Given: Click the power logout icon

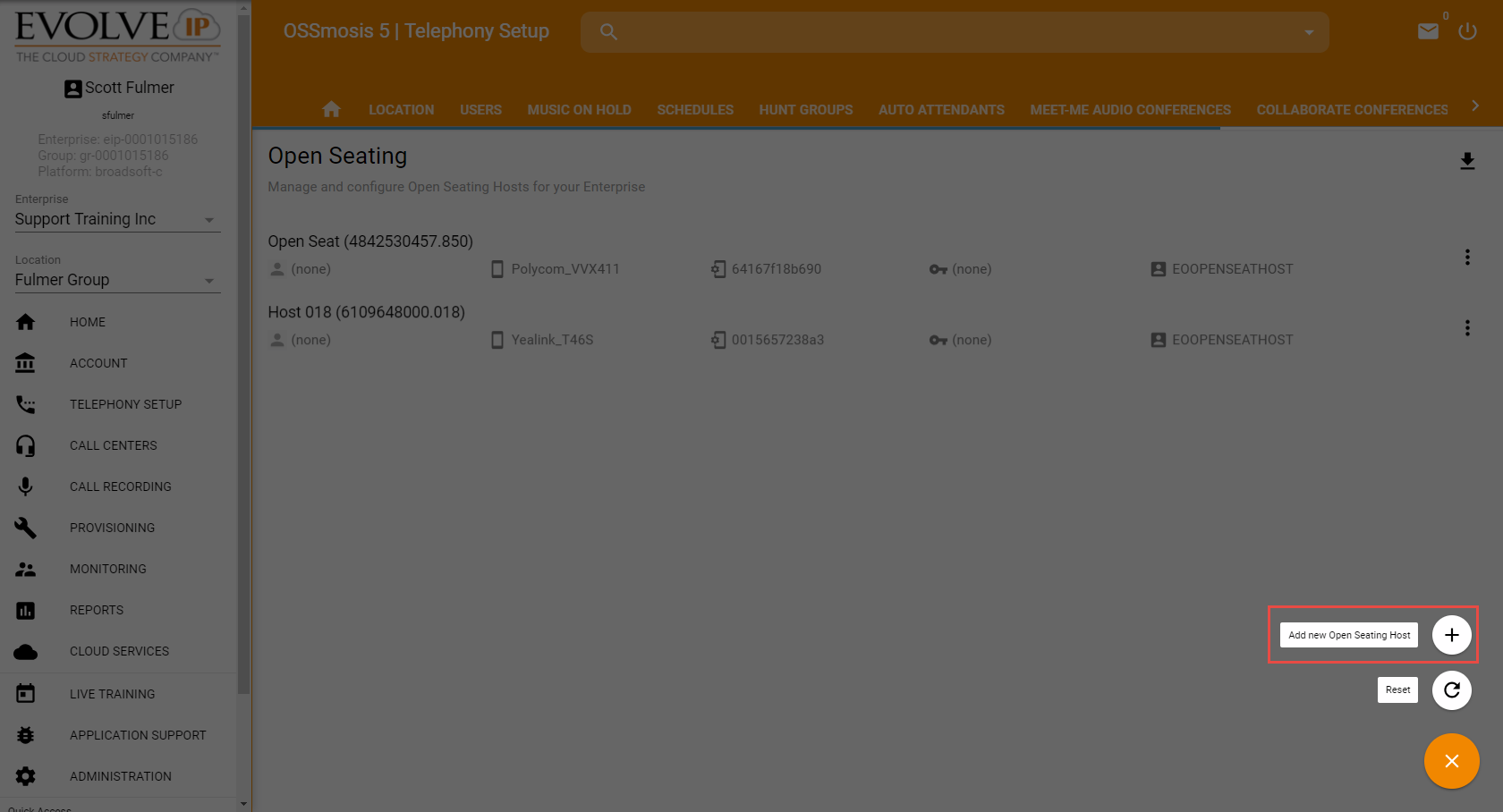Looking at the screenshot, I should click(x=1467, y=31).
